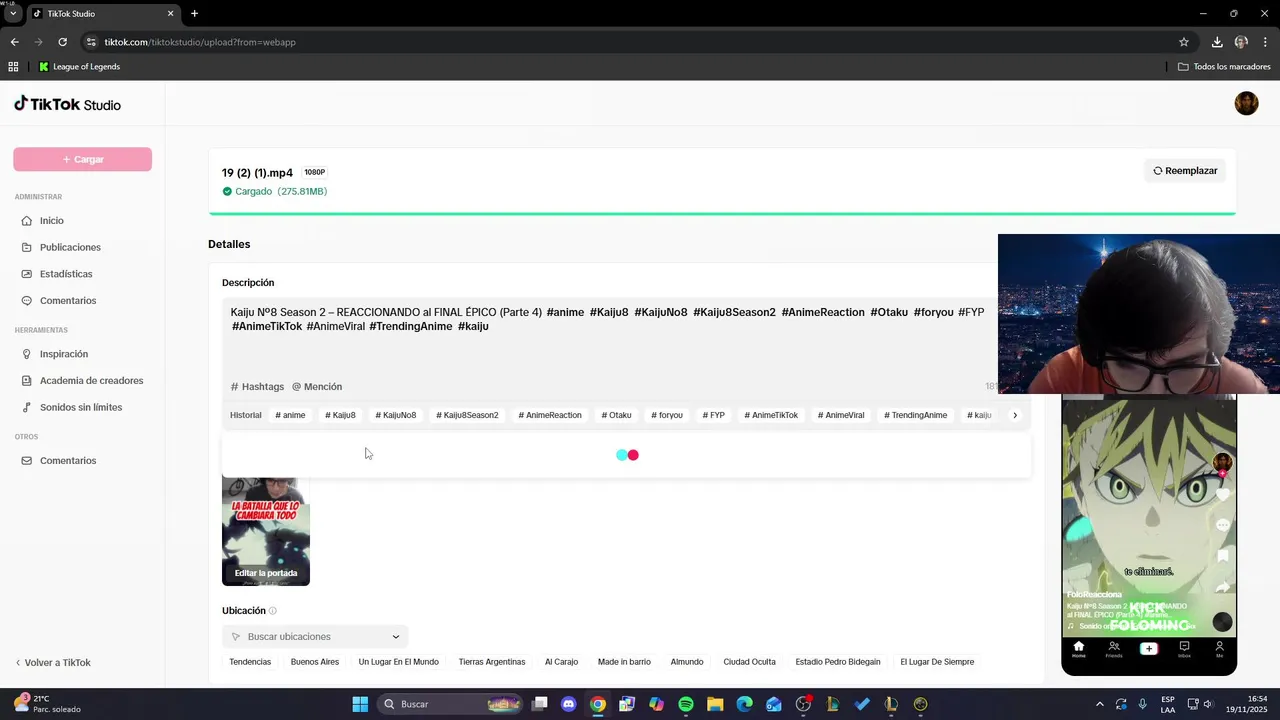The image size is (1280, 720).
Task: Choose the Tendencias location chip
Action: coord(250,662)
